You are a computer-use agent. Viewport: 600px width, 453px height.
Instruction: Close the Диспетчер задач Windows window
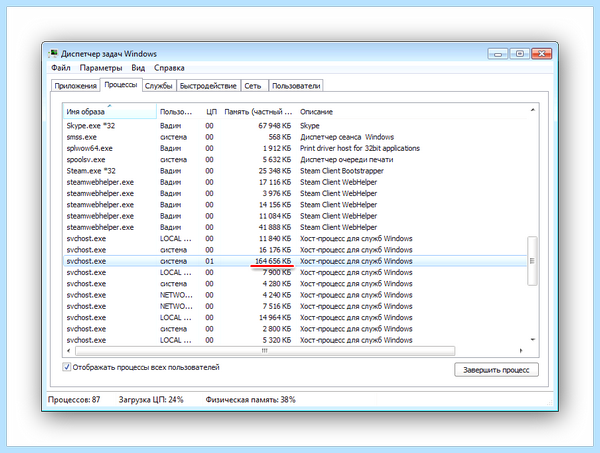pos(541,54)
